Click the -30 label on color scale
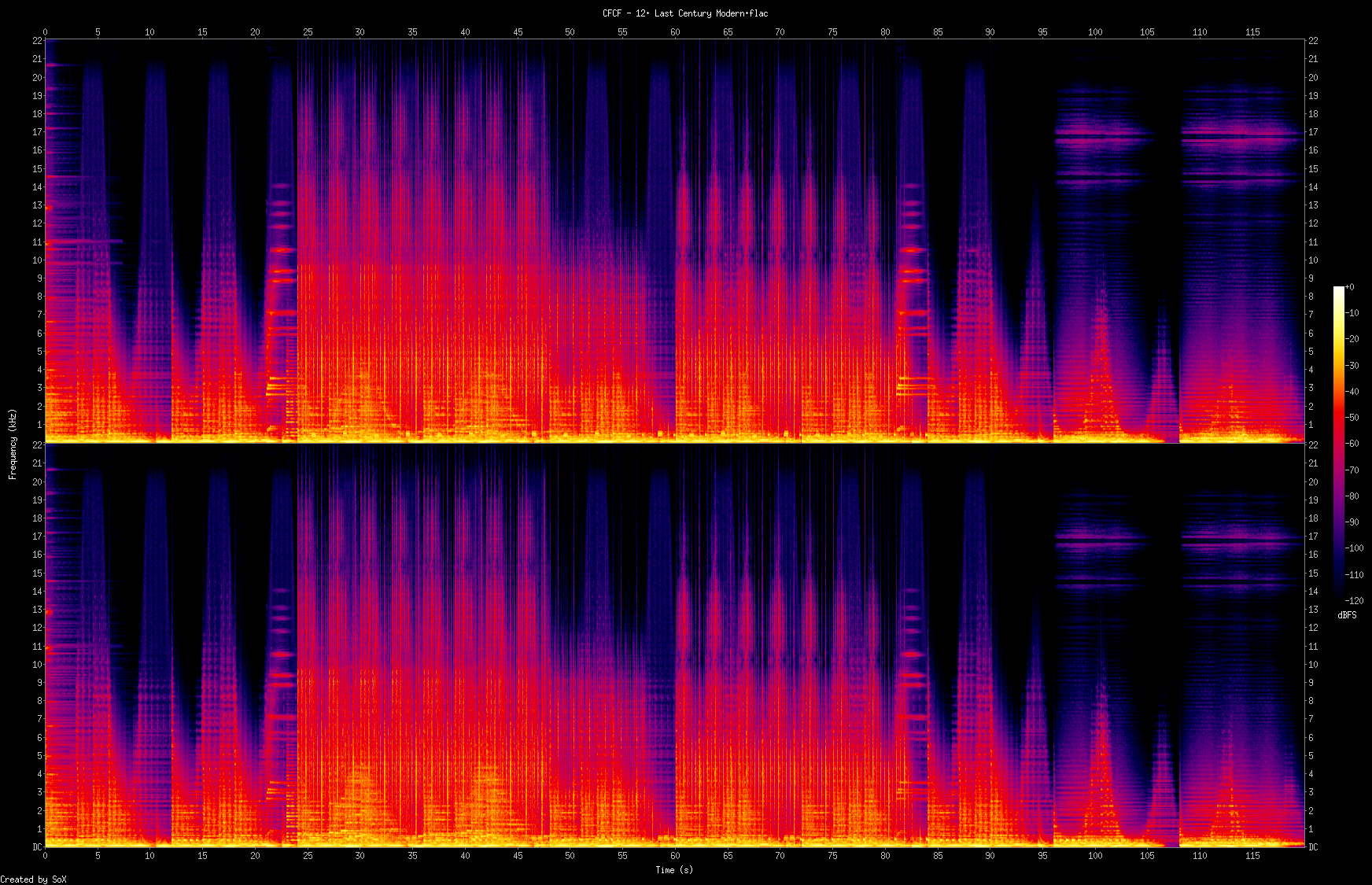1372x885 pixels. click(1352, 366)
